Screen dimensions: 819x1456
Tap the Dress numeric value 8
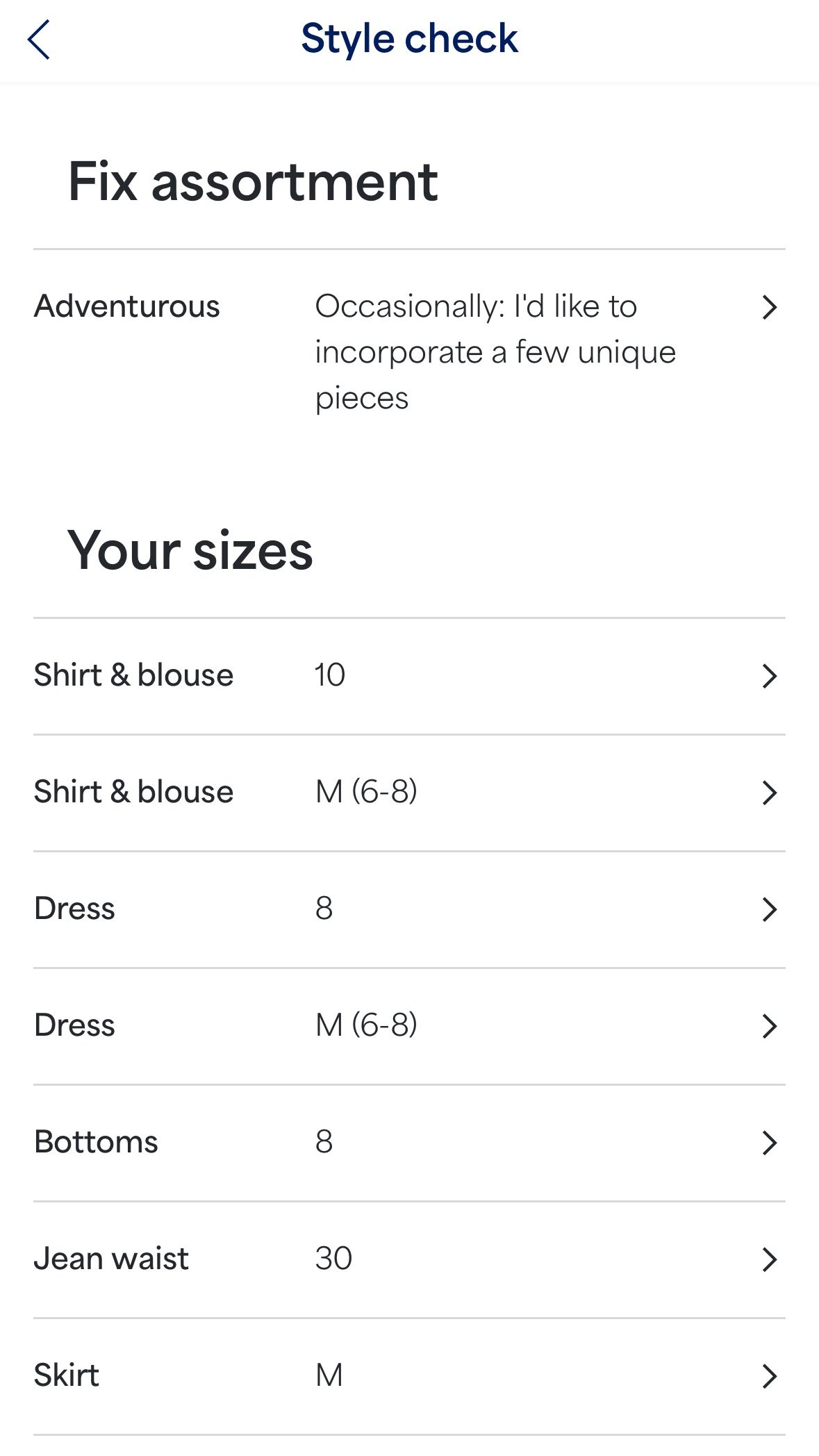[x=324, y=909]
